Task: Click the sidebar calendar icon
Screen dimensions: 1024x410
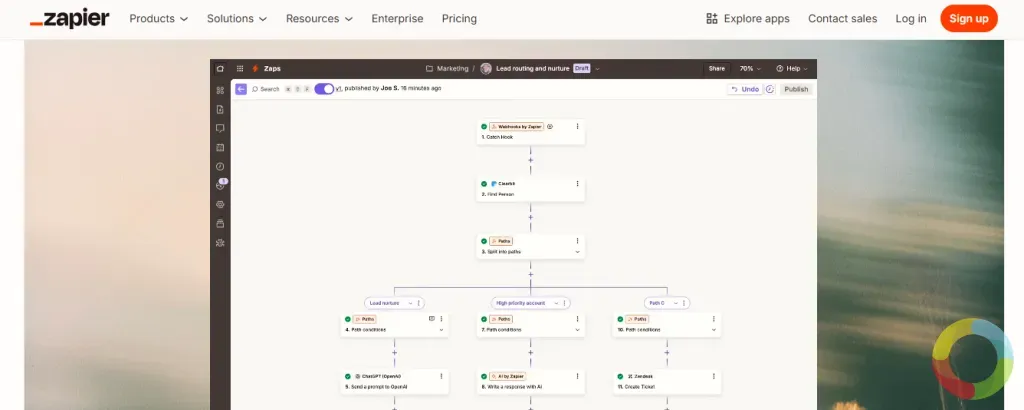Action: tap(220, 148)
